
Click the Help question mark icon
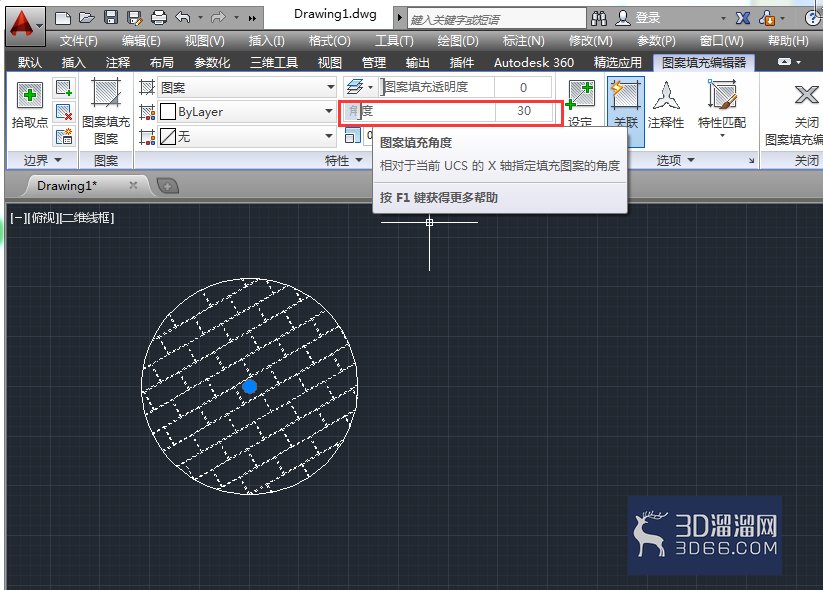[812, 18]
